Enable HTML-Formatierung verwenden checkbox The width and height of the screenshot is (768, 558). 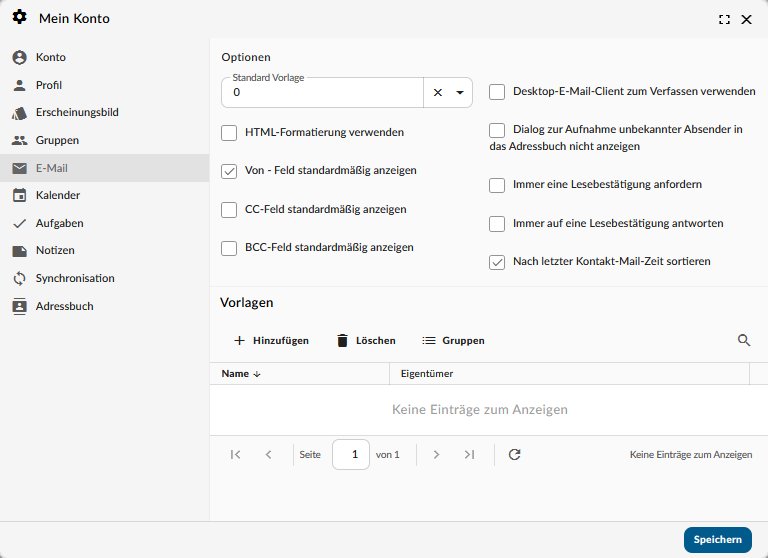point(229,132)
